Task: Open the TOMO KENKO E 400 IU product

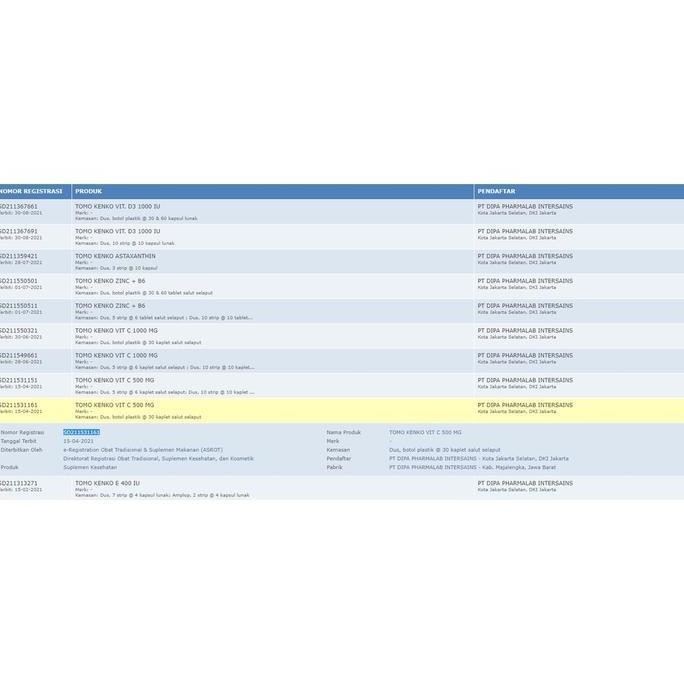Action: tap(107, 483)
